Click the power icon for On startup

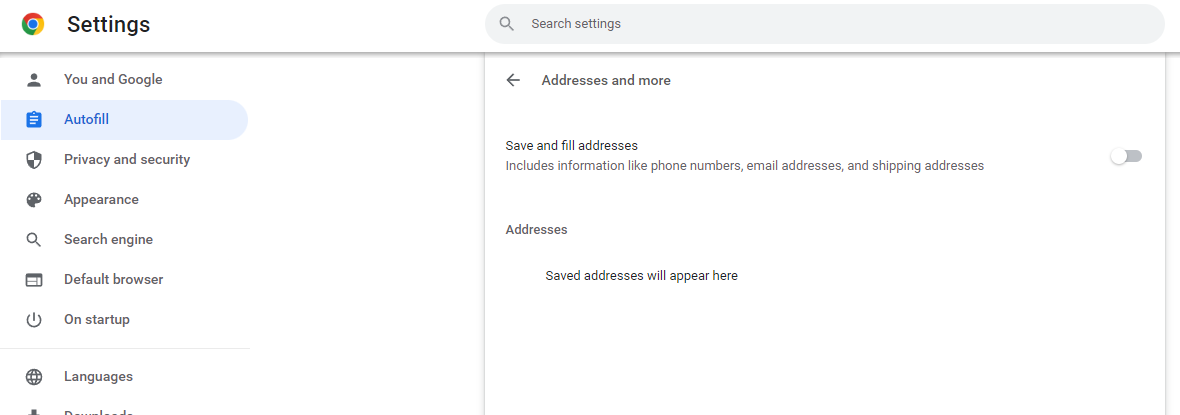tap(34, 320)
